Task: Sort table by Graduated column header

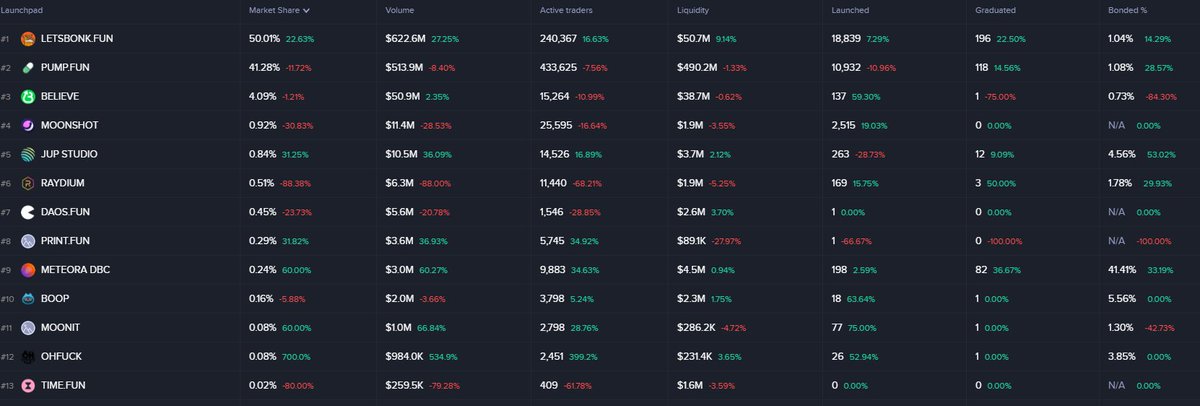Action: click(995, 11)
